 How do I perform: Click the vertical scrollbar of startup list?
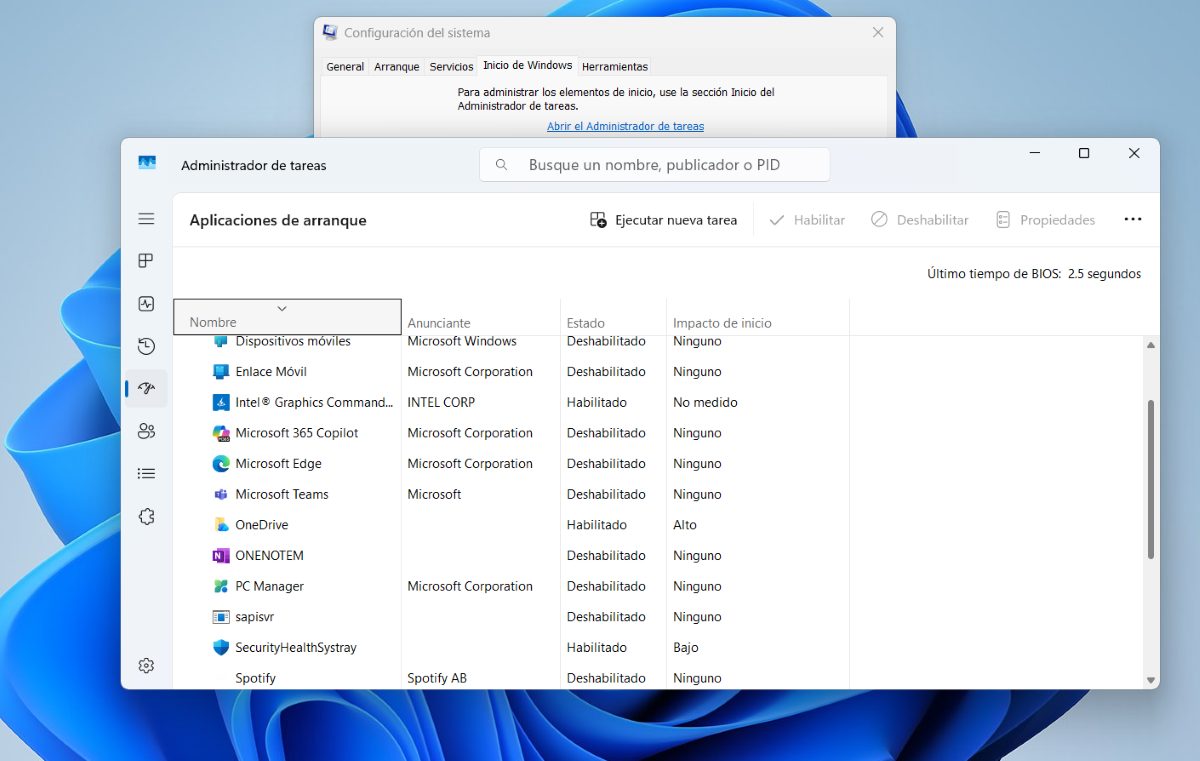pyautogui.click(x=1150, y=480)
